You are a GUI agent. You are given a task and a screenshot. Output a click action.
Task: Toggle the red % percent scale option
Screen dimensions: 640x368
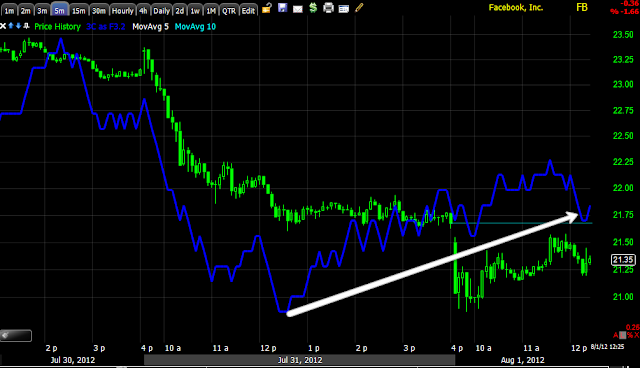[630, 335]
